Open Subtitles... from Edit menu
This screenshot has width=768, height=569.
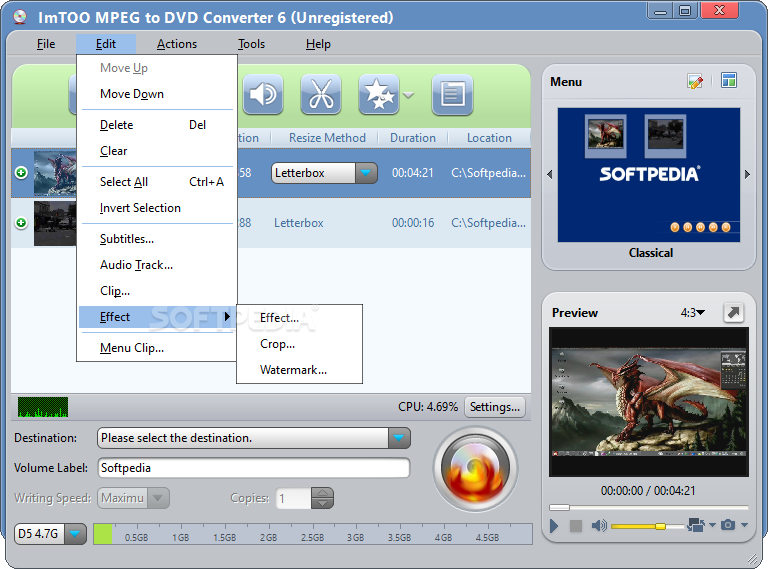(157, 238)
